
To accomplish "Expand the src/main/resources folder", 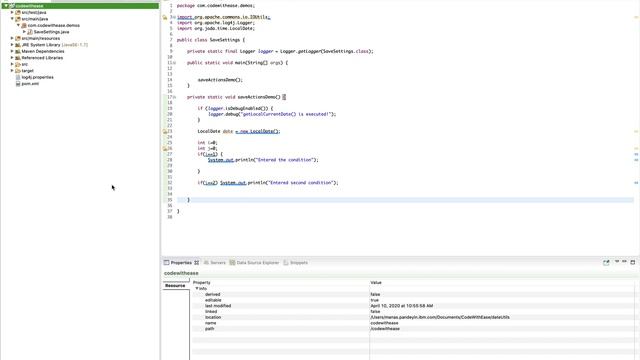I will point(12,38).
